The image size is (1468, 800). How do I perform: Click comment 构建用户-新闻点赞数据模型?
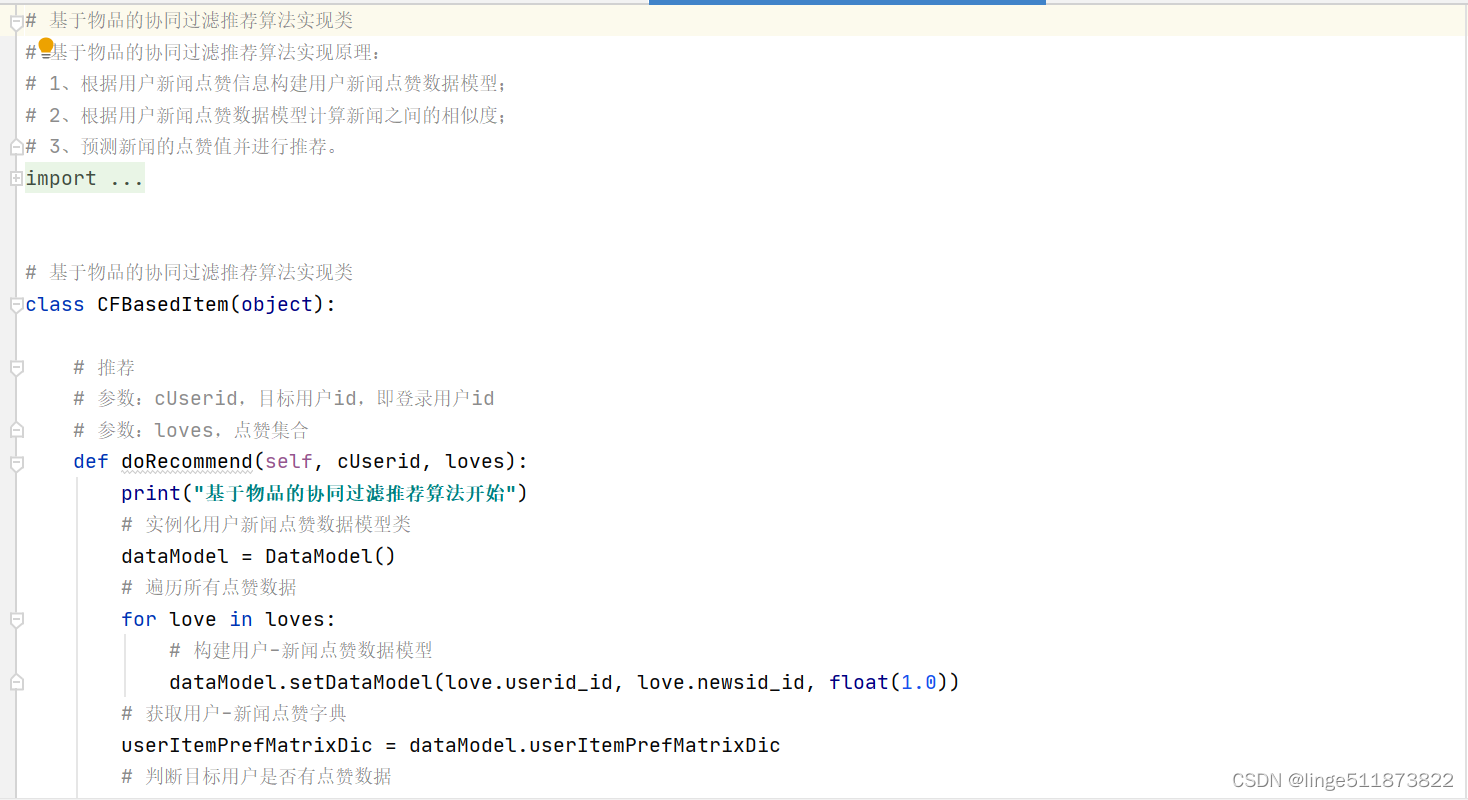[301, 650]
